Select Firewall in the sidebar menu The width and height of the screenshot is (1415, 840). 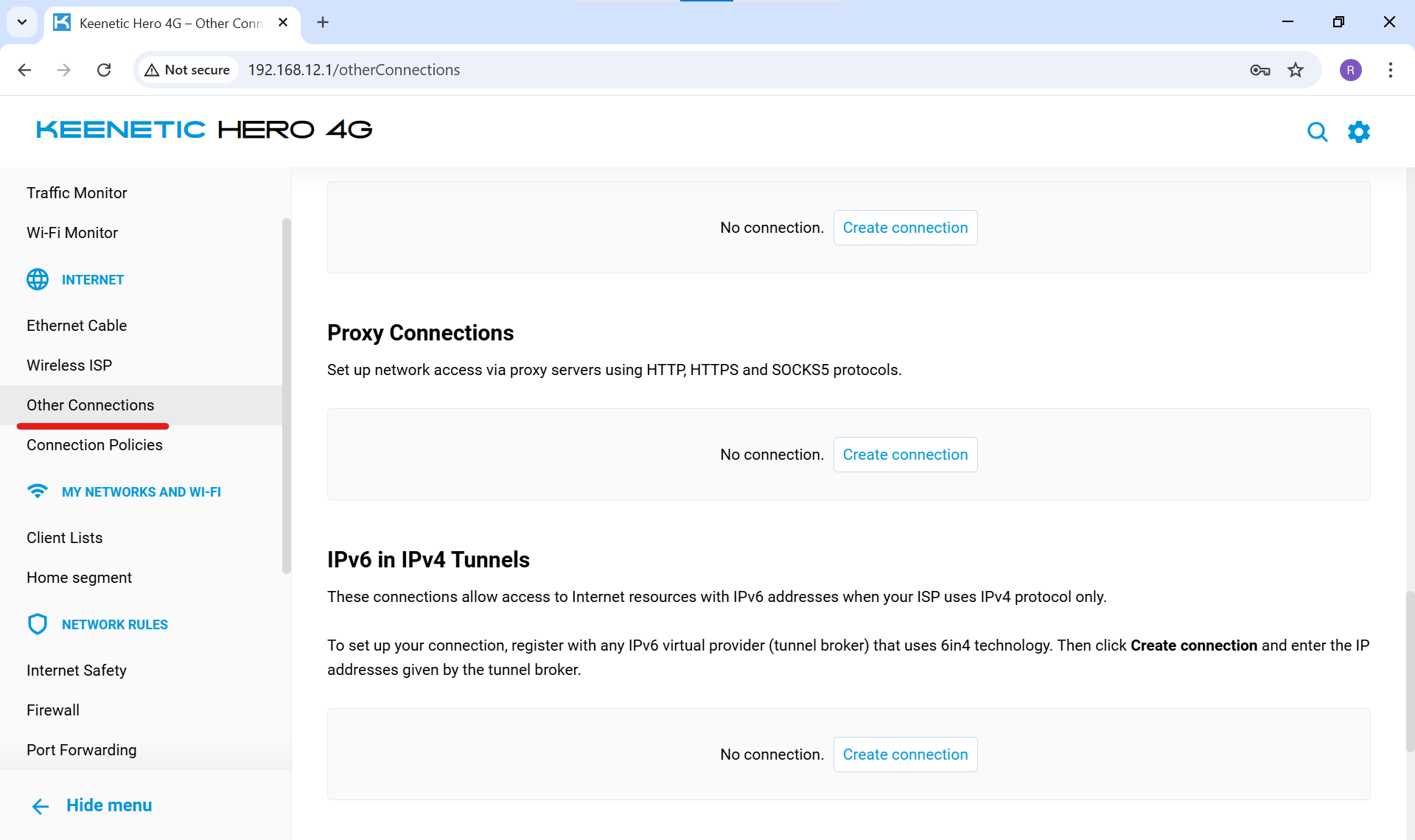[53, 710]
